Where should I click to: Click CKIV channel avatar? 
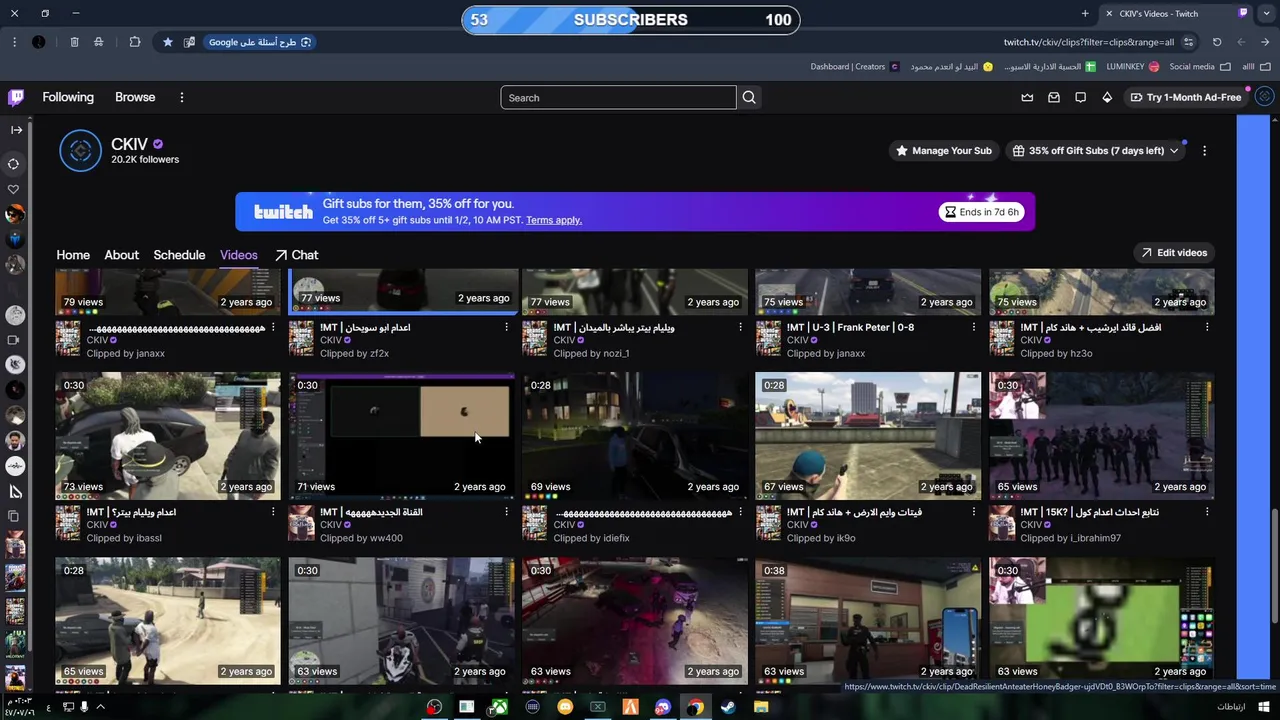click(x=80, y=151)
